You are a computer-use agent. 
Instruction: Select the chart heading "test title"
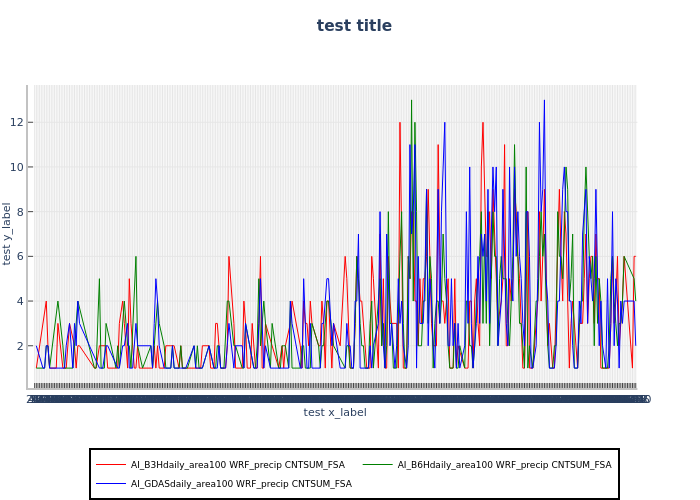pos(354,26)
